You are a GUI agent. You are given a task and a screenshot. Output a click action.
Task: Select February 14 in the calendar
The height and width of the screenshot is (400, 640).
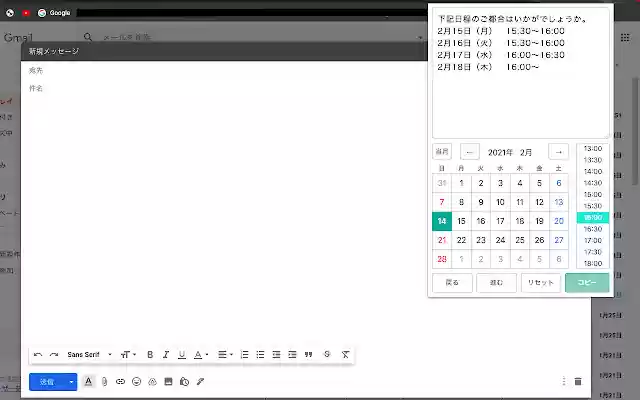point(442,221)
